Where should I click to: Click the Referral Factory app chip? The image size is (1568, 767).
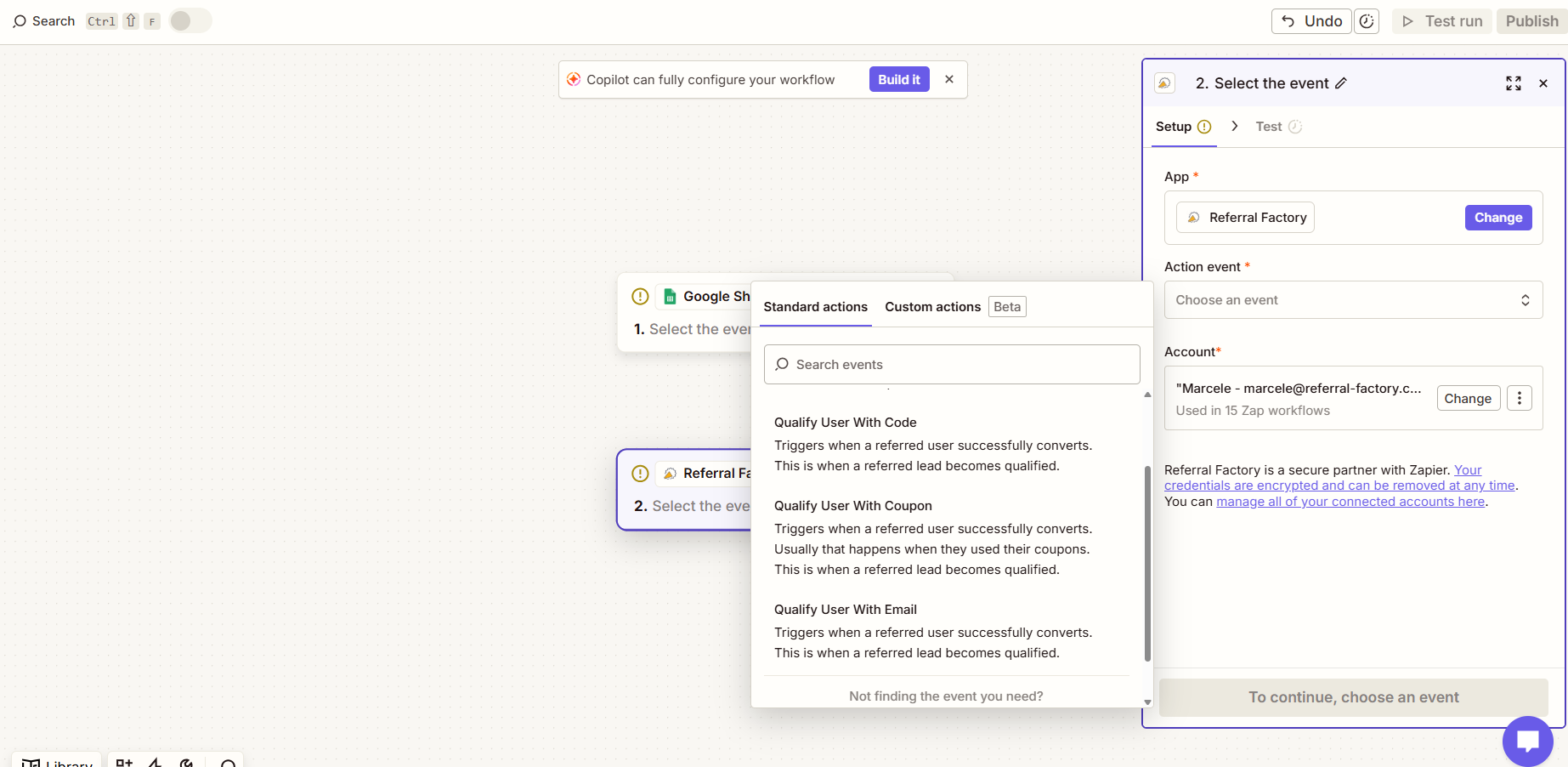[x=1245, y=218]
